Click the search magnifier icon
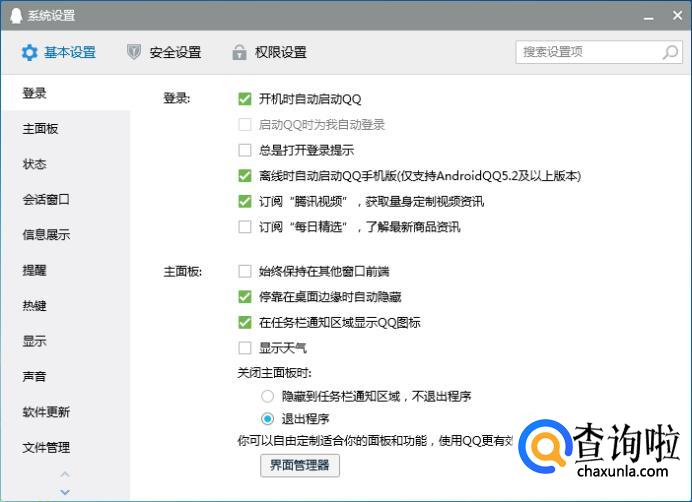 coord(670,52)
